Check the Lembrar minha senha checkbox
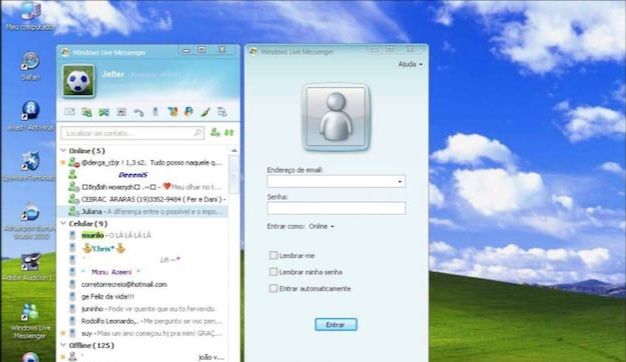626x362 pixels. 273,272
